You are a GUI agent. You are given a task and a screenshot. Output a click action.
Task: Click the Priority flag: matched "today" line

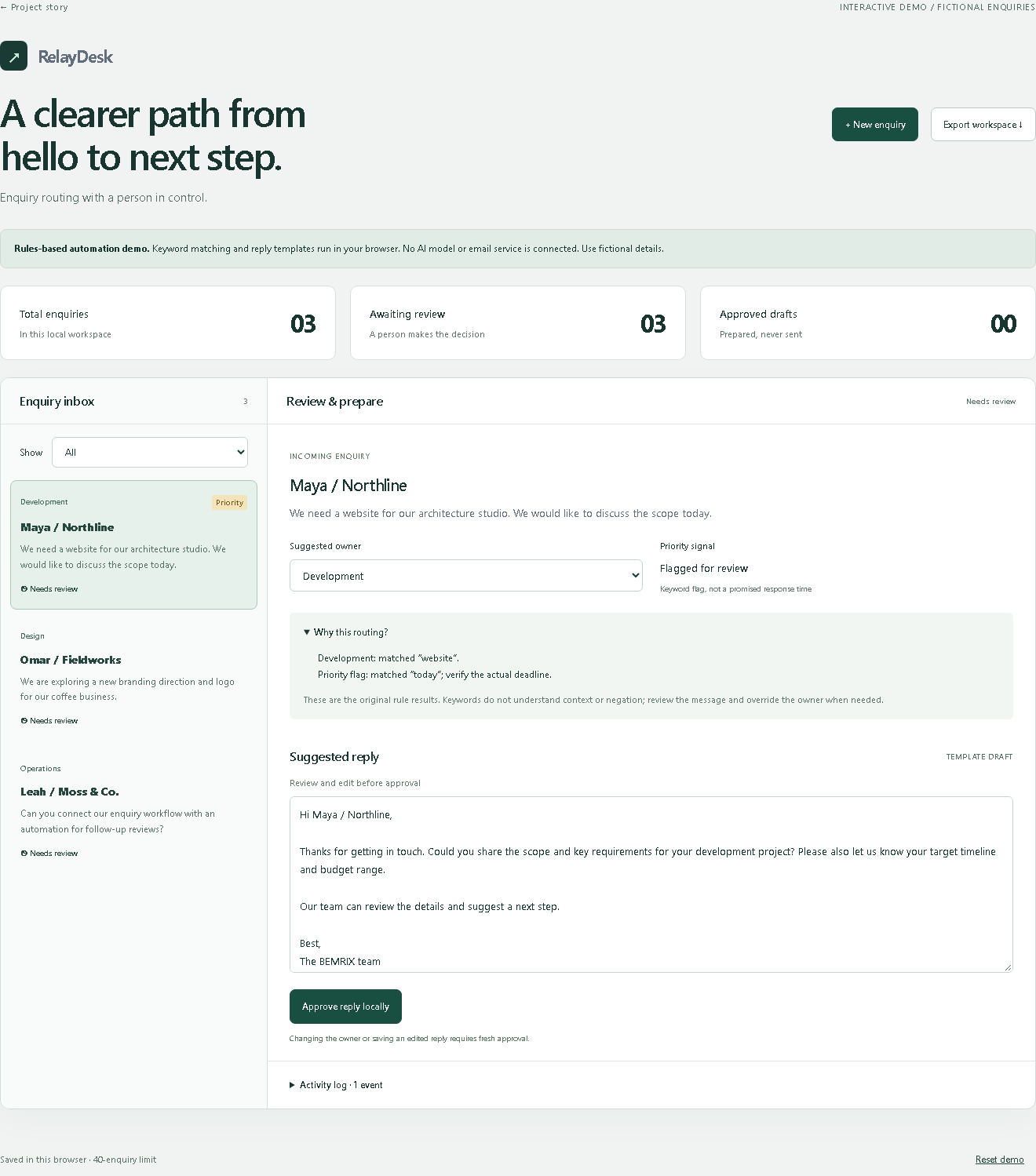pyautogui.click(x=435, y=675)
